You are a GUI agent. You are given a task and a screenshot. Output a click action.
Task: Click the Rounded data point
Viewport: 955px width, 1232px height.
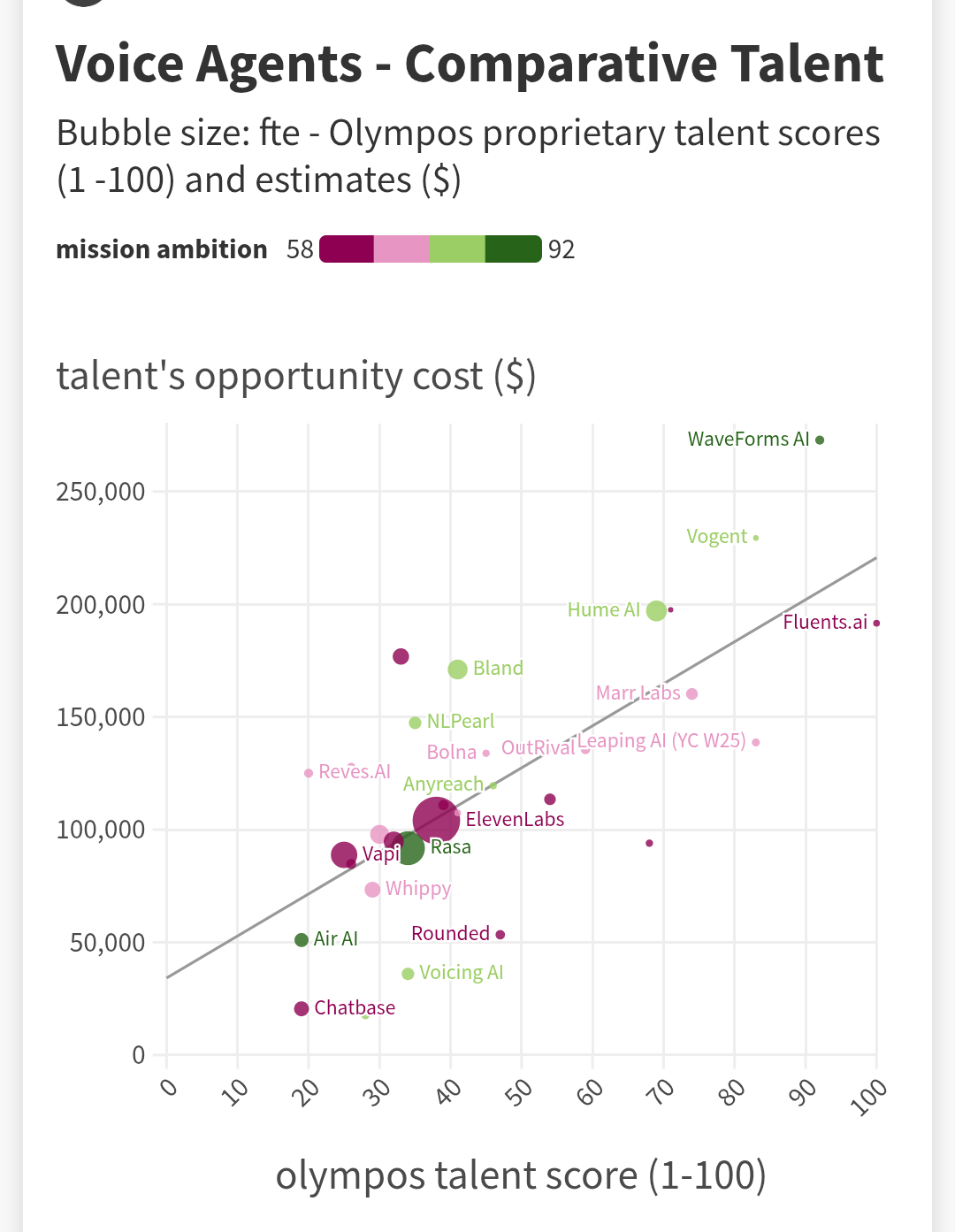500,934
